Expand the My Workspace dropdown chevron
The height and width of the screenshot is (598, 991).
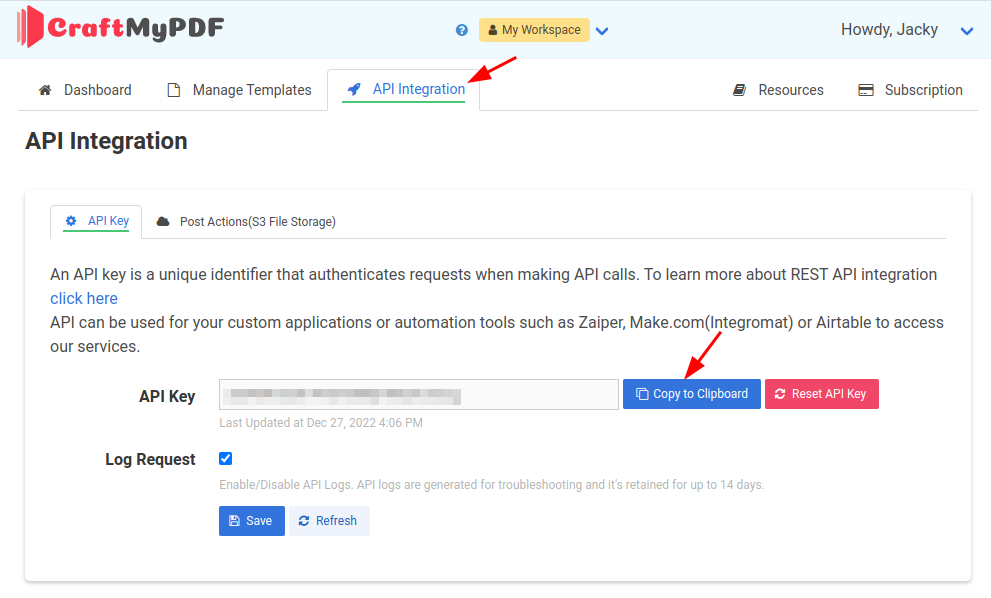coord(602,31)
